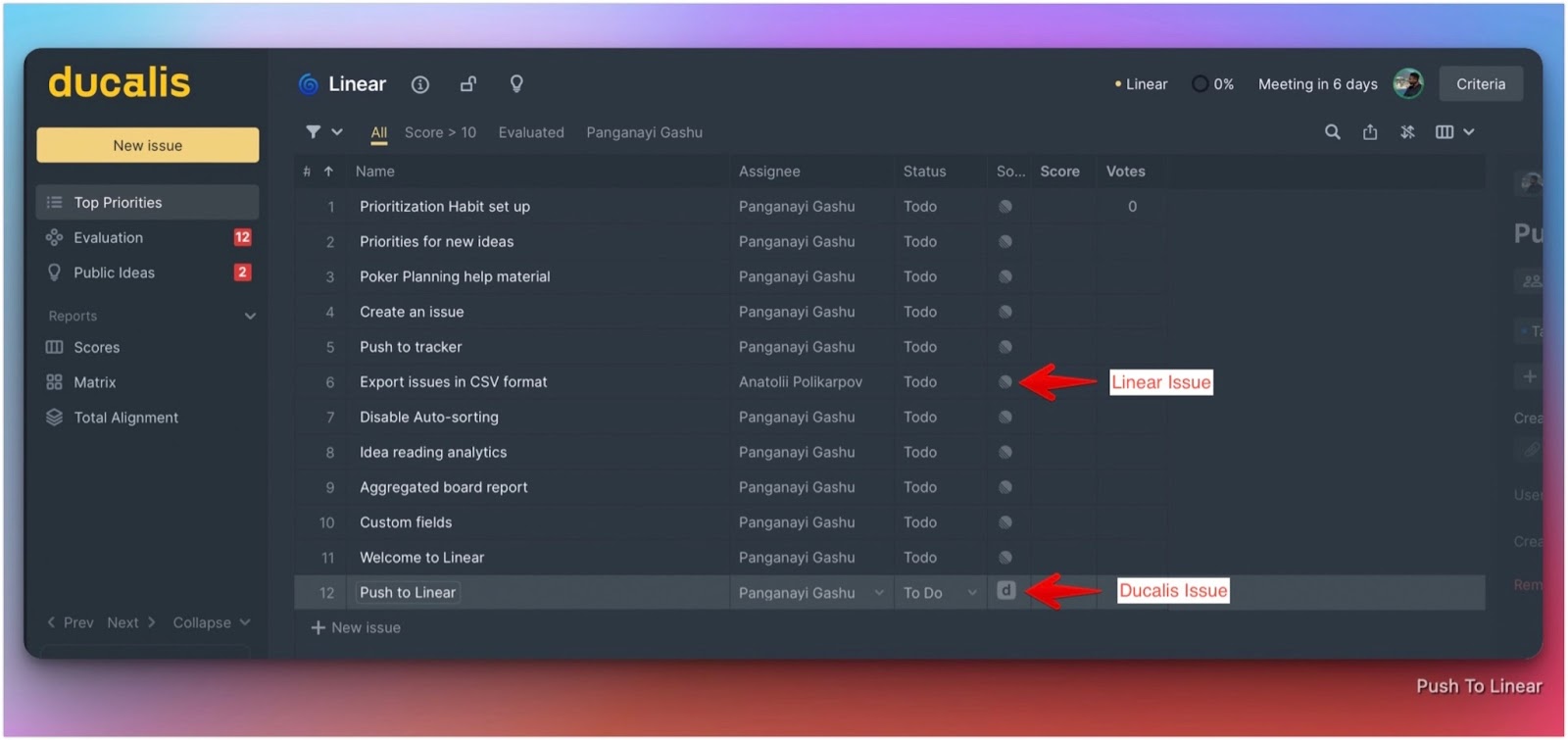
Task: Select the Evaluated filter tab
Action: point(531,132)
